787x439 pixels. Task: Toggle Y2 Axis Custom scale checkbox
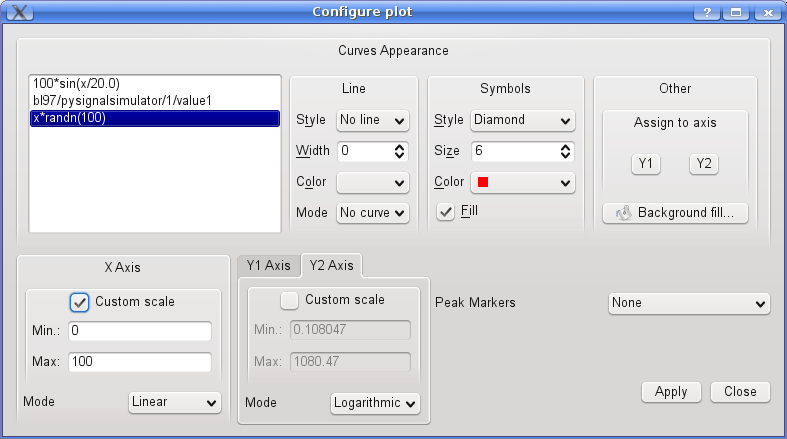pyautogui.click(x=289, y=300)
